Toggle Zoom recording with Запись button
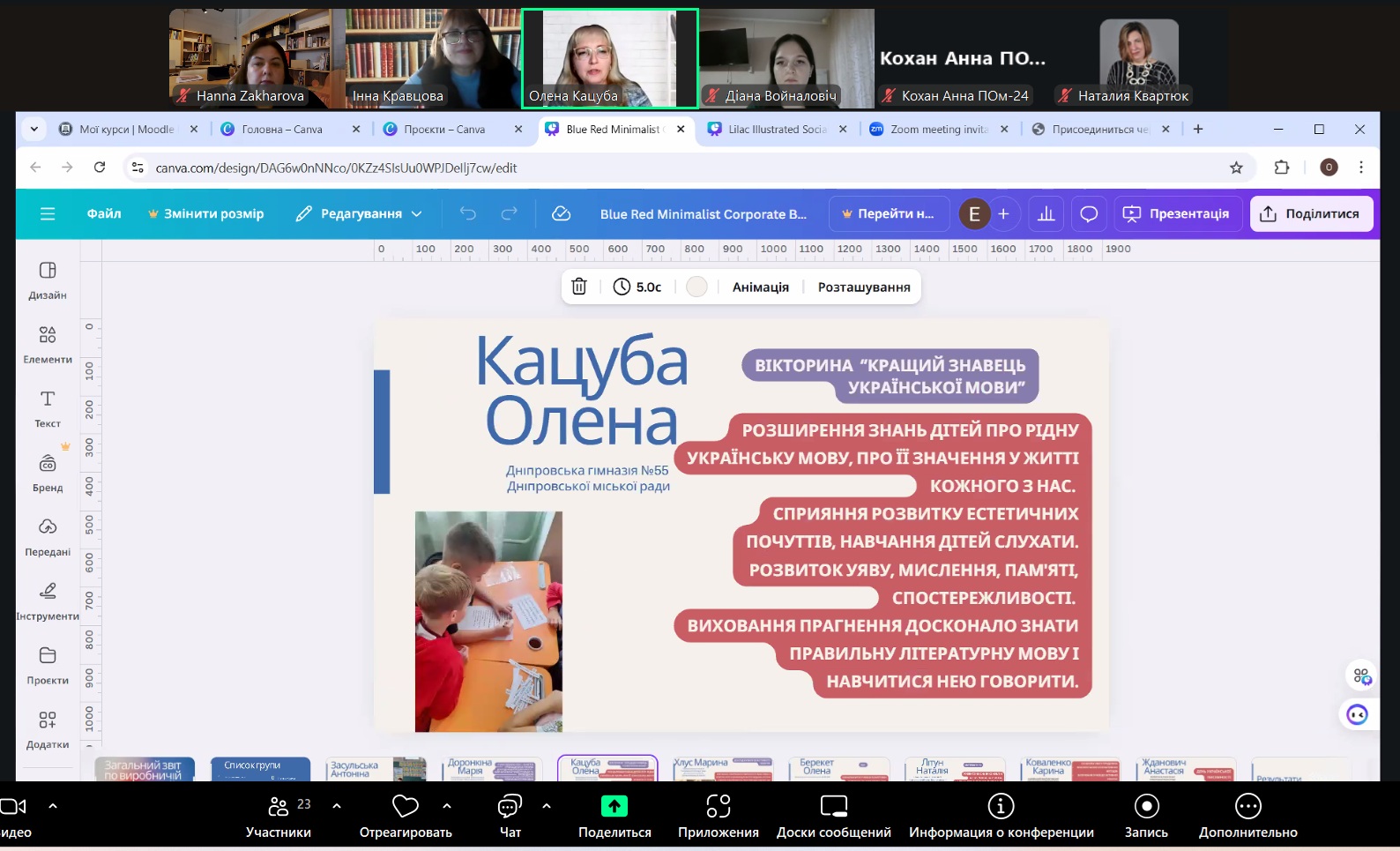 [1146, 816]
